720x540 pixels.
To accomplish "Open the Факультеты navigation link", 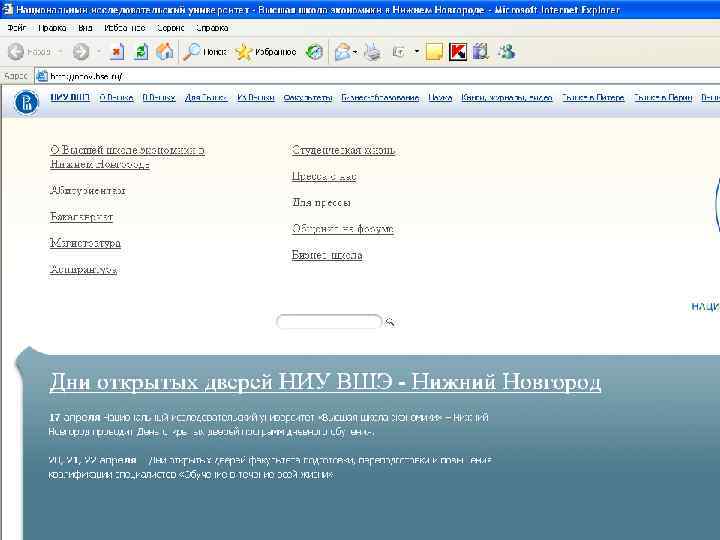I will pyautogui.click(x=308, y=97).
